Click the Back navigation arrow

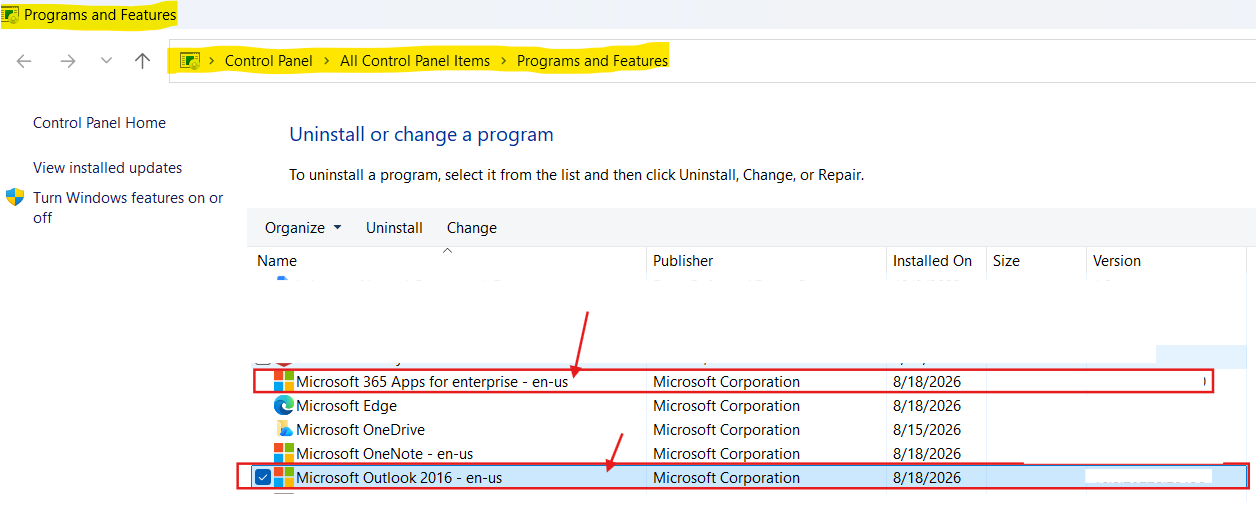[x=24, y=61]
